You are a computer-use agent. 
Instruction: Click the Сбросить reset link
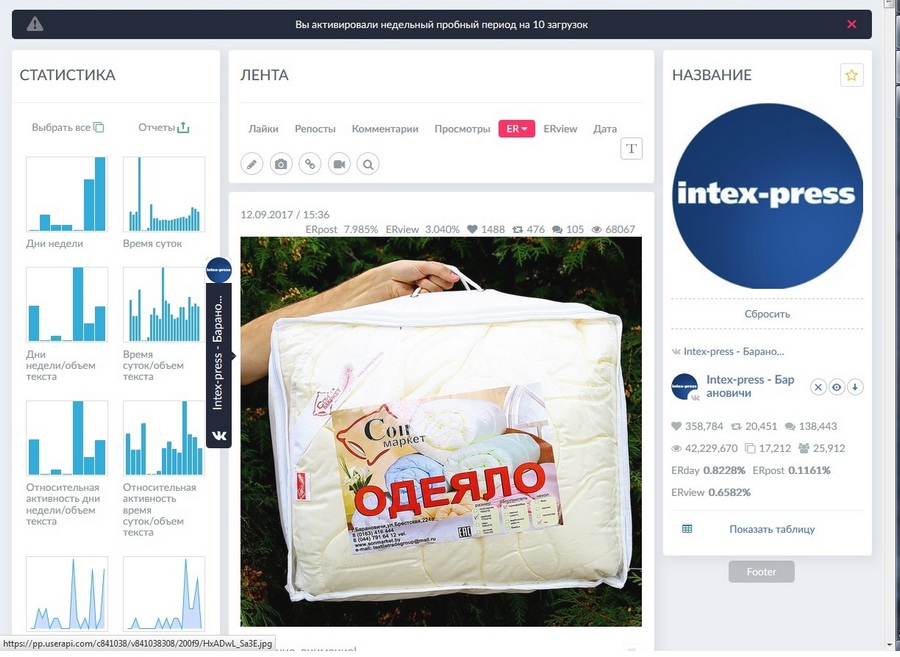pyautogui.click(x=767, y=313)
